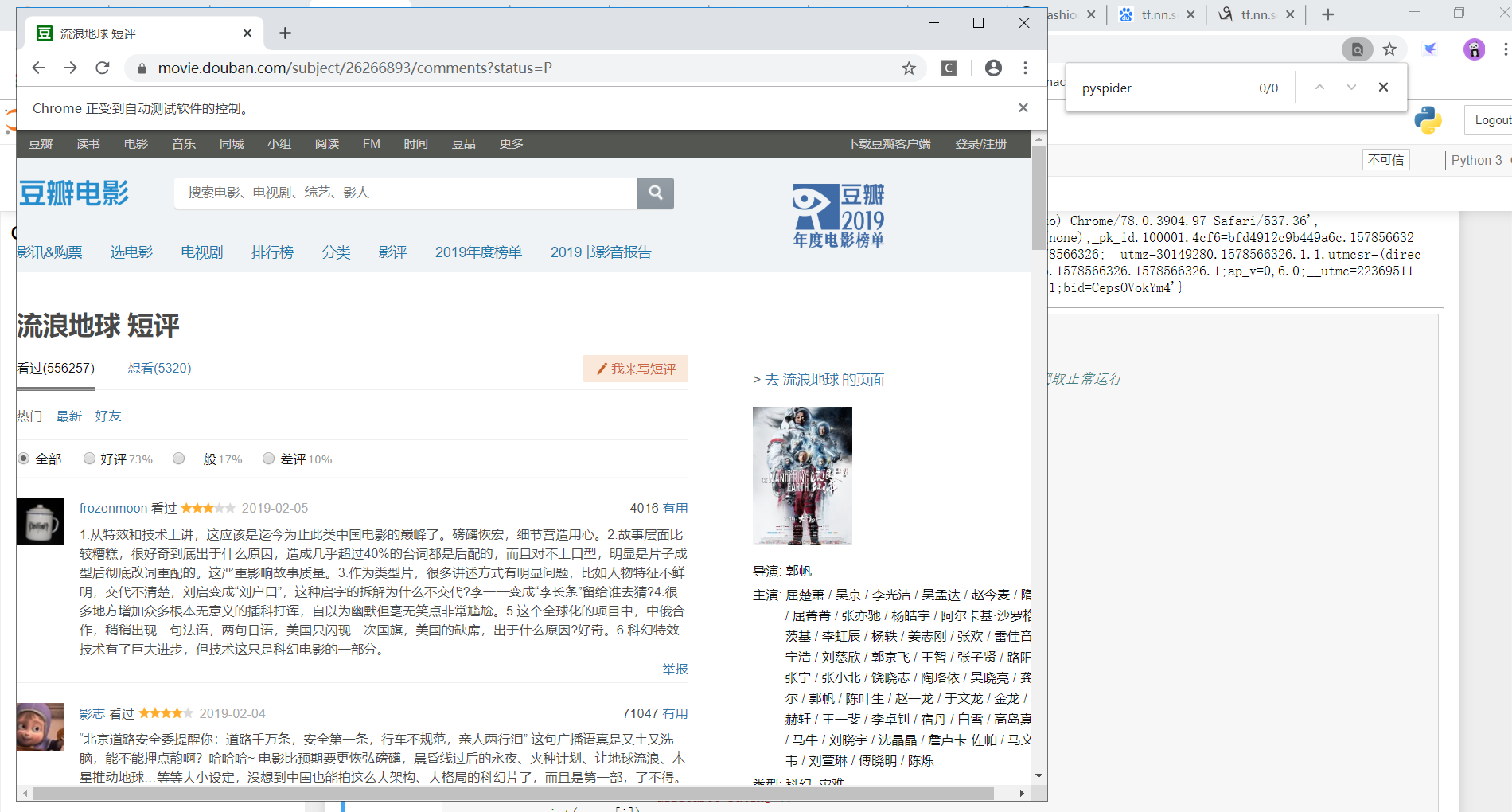Open the 2019书影音报告 link

click(x=601, y=252)
